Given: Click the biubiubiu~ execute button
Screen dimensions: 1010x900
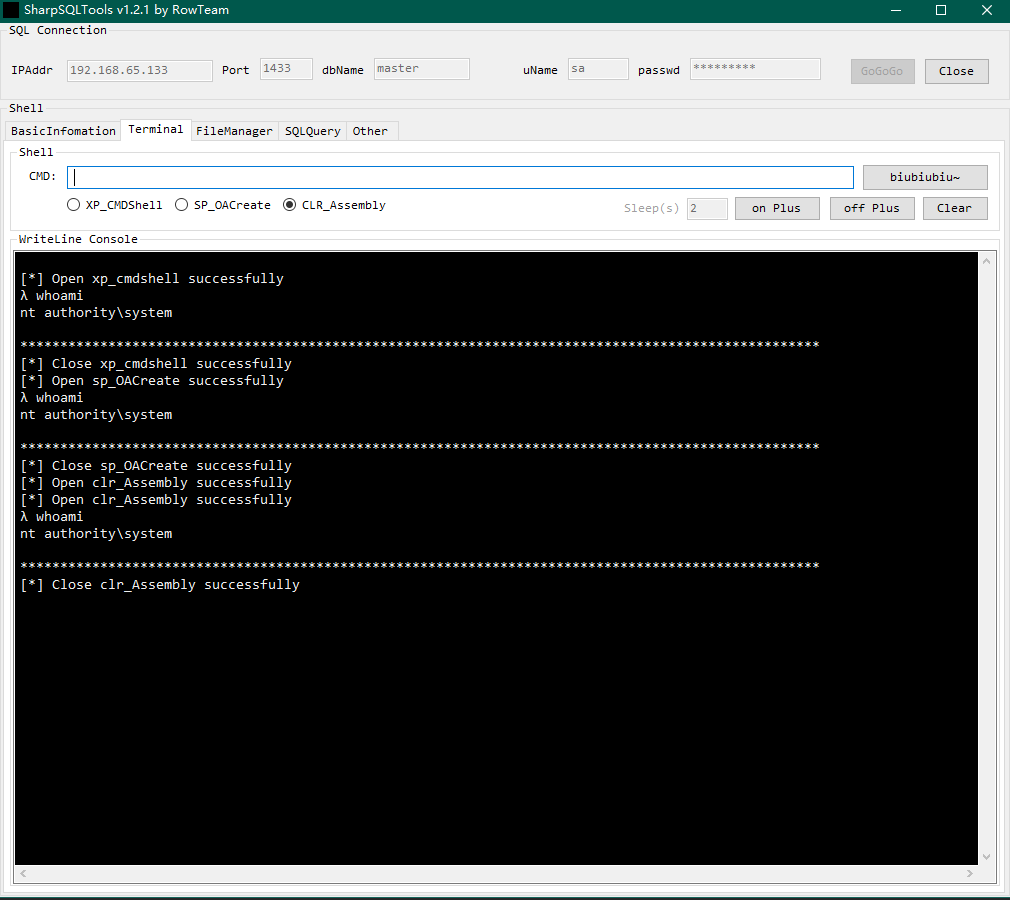Looking at the screenshot, I should [925, 177].
